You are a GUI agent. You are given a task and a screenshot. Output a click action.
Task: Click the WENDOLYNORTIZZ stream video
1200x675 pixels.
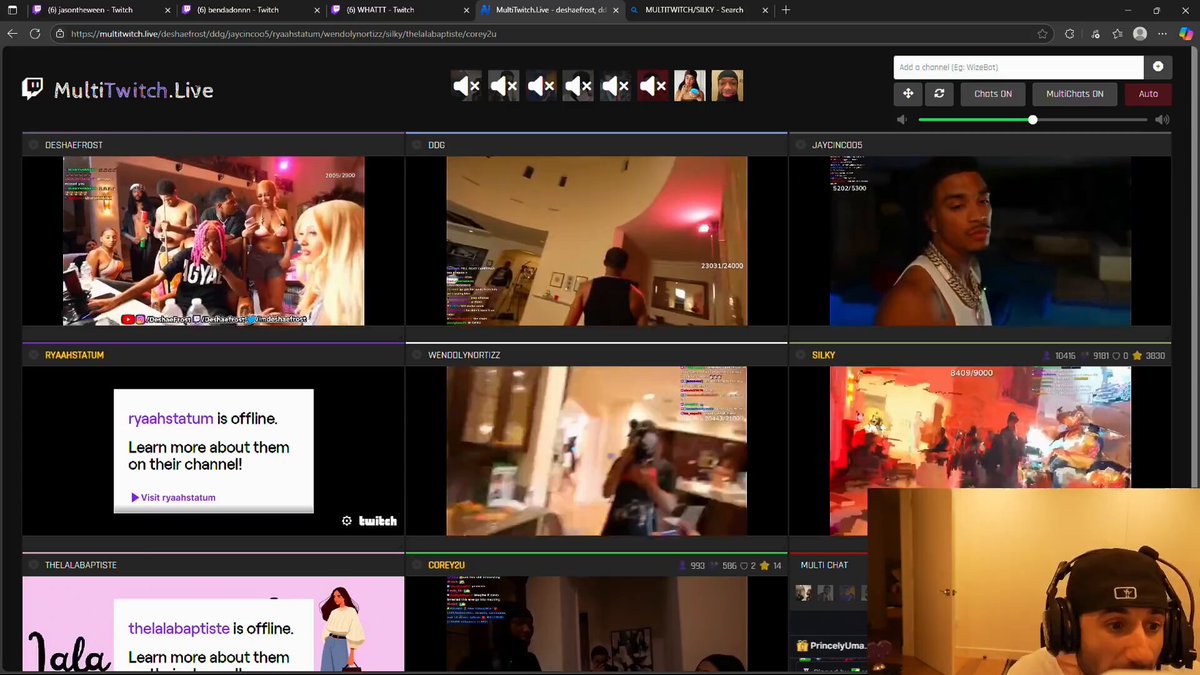tap(596, 451)
